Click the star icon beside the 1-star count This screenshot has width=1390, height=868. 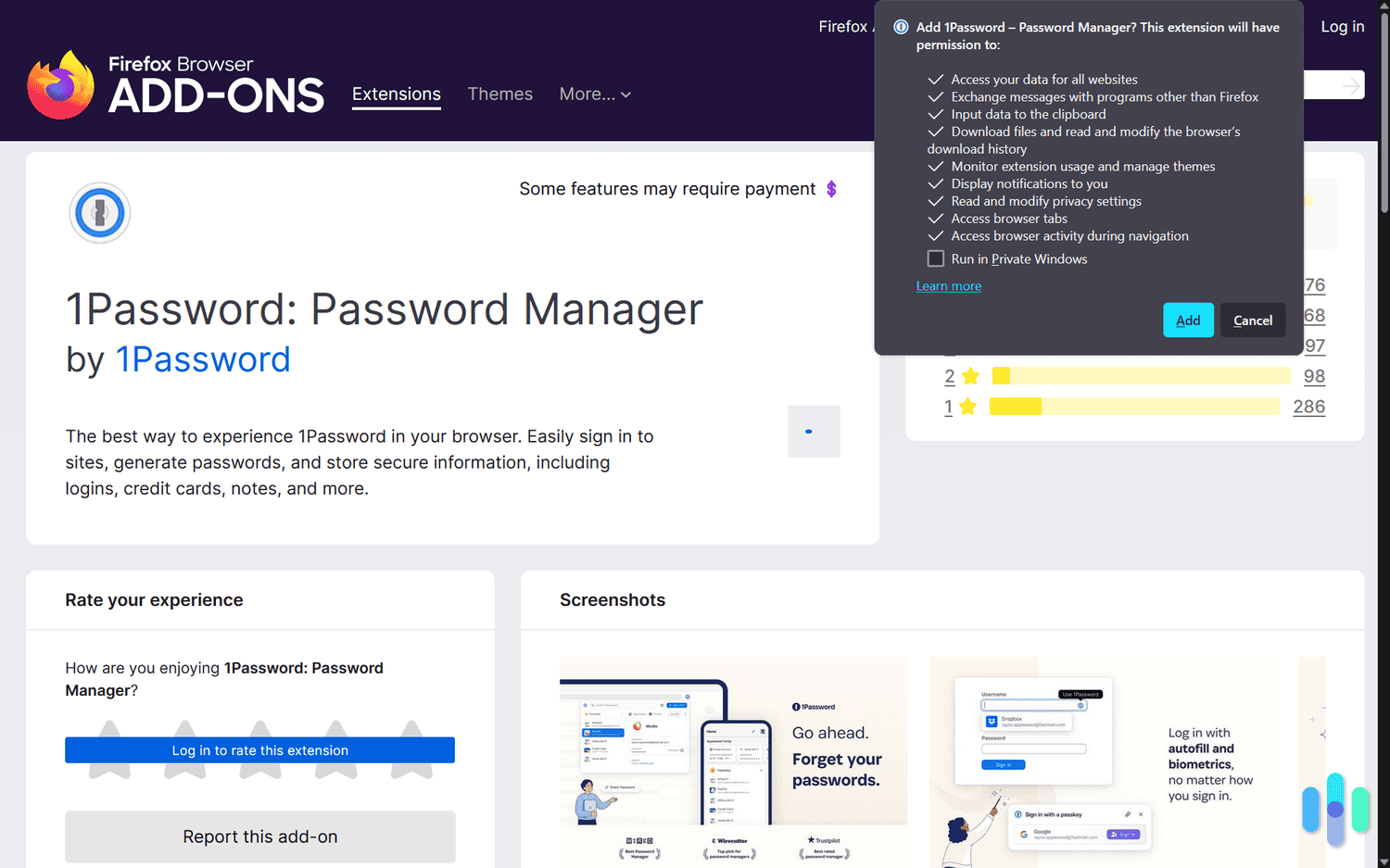[x=969, y=406]
